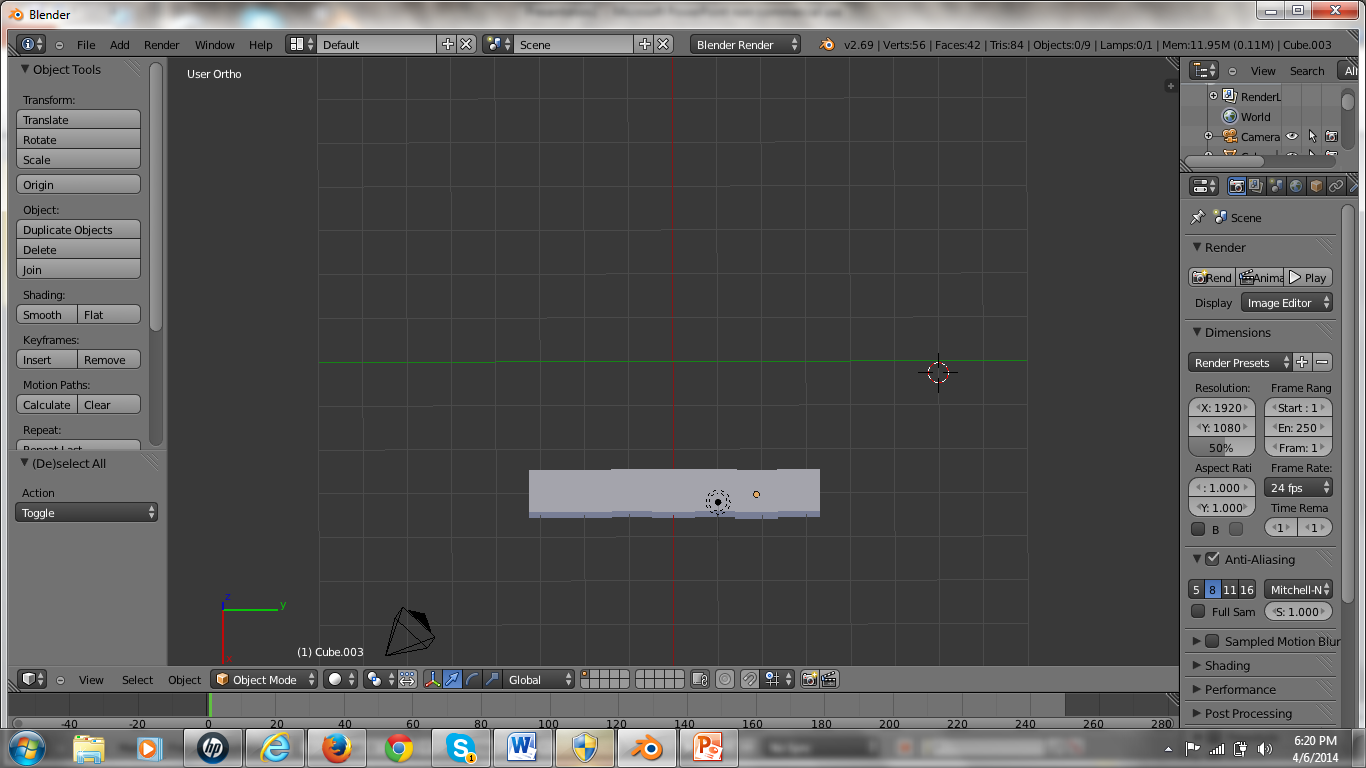This screenshot has width=1366, height=768.
Task: Open the Object Mode dropdown
Action: (264, 679)
